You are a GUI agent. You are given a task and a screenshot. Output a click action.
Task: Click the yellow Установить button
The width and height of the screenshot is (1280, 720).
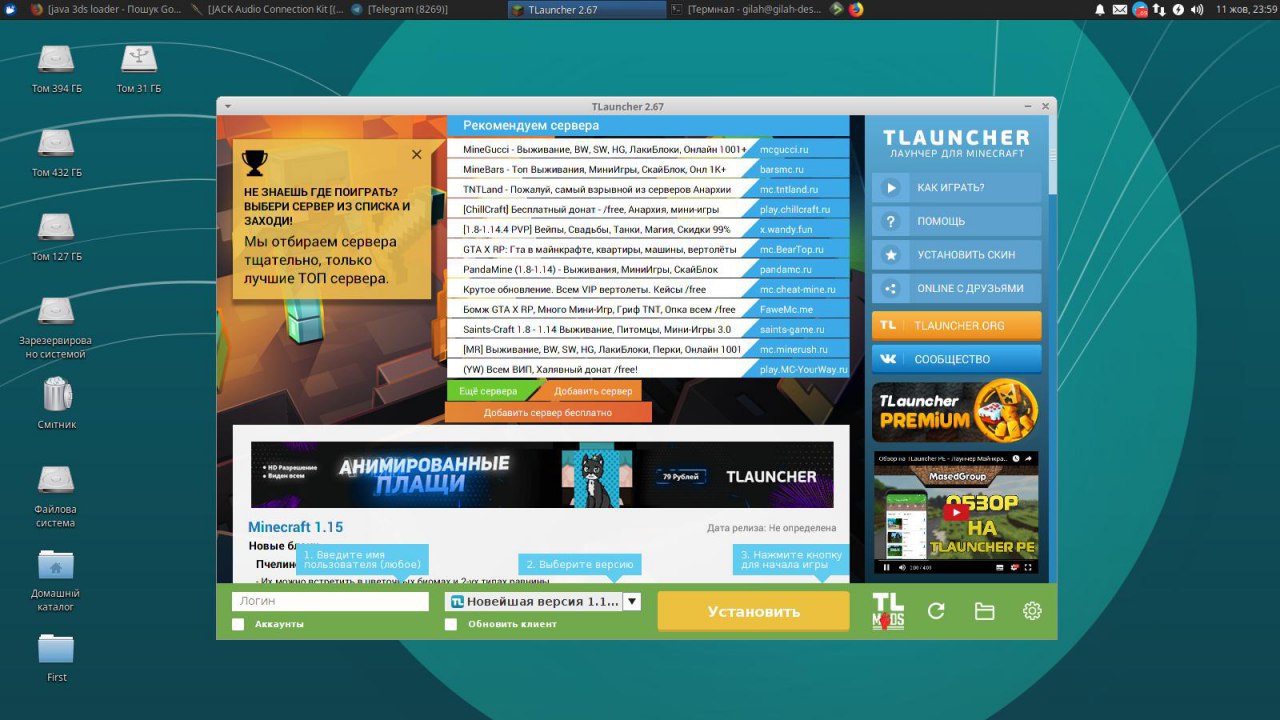tap(753, 611)
